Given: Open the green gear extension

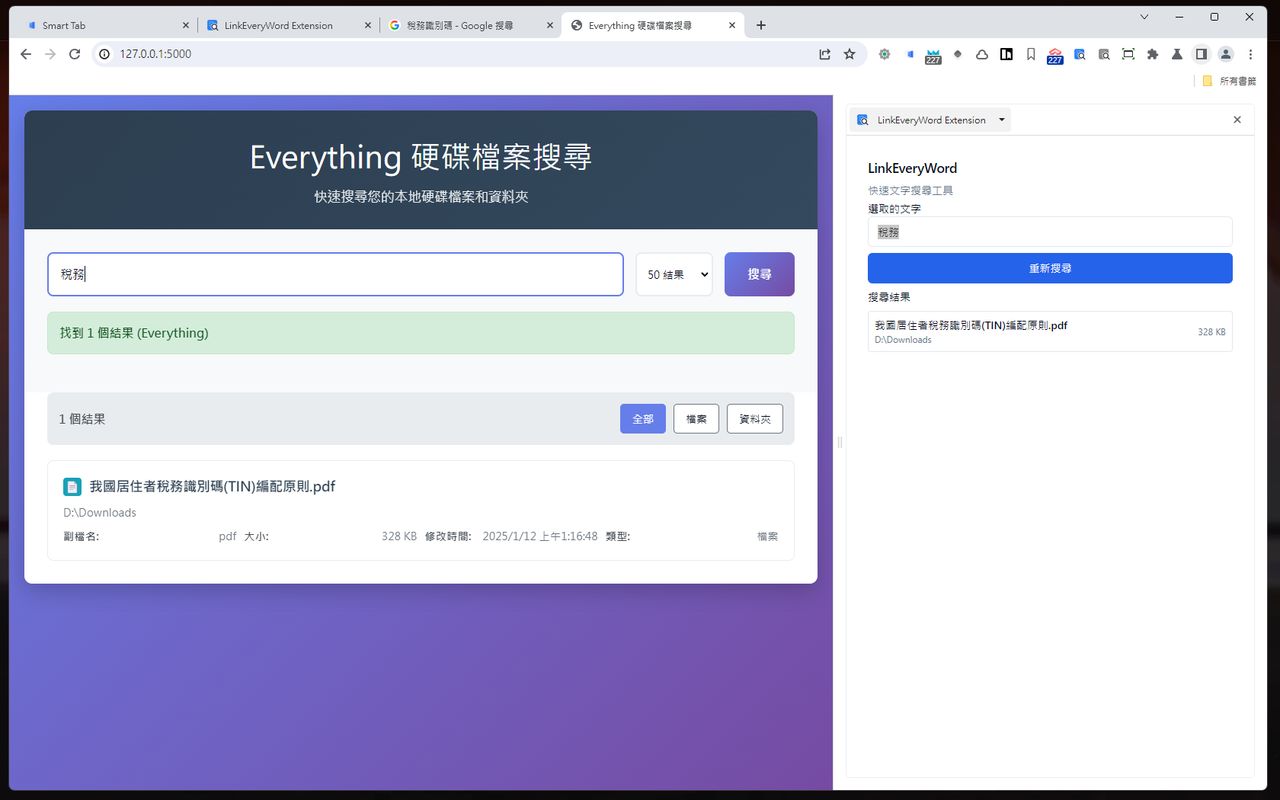Looking at the screenshot, I should (x=884, y=54).
